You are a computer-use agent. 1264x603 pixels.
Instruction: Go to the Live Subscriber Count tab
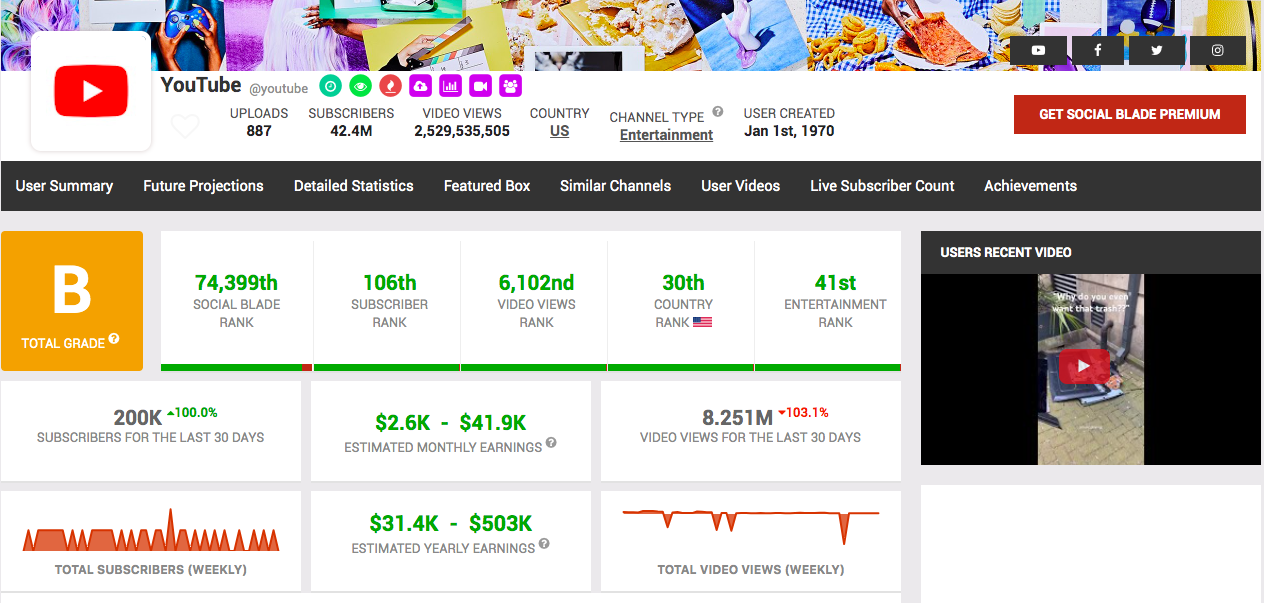point(882,186)
